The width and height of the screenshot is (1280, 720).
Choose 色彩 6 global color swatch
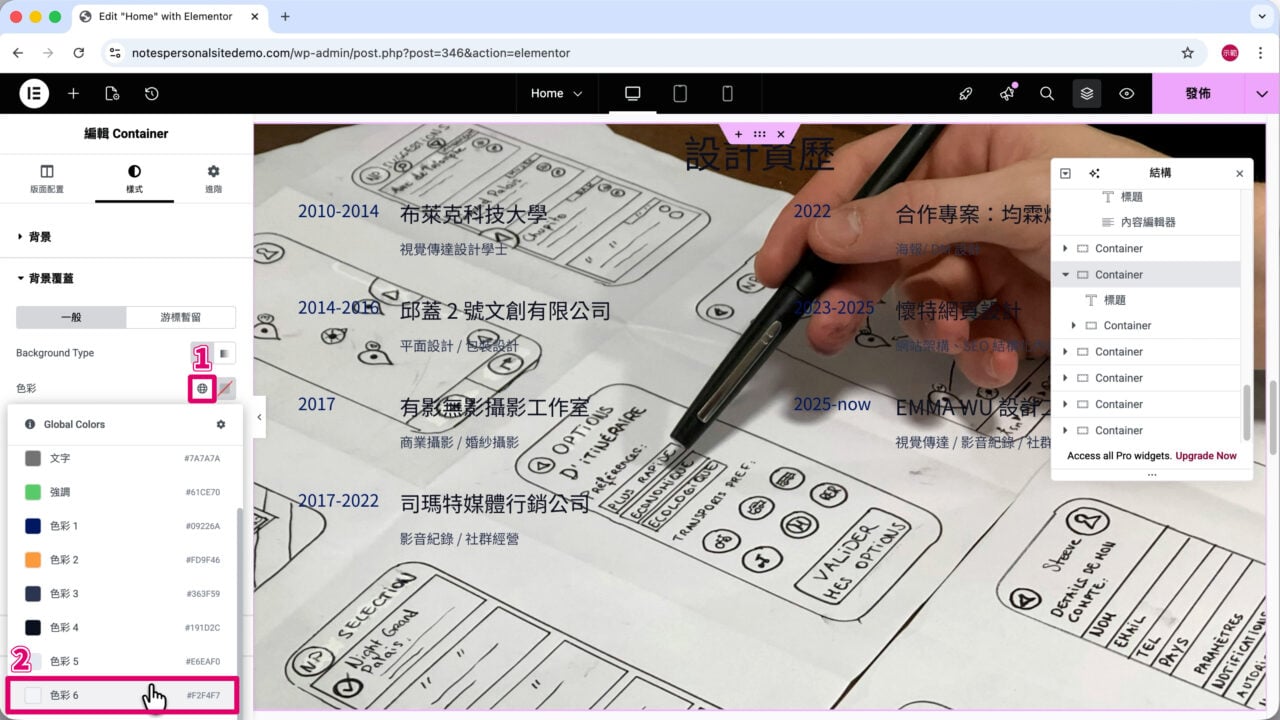[122, 695]
